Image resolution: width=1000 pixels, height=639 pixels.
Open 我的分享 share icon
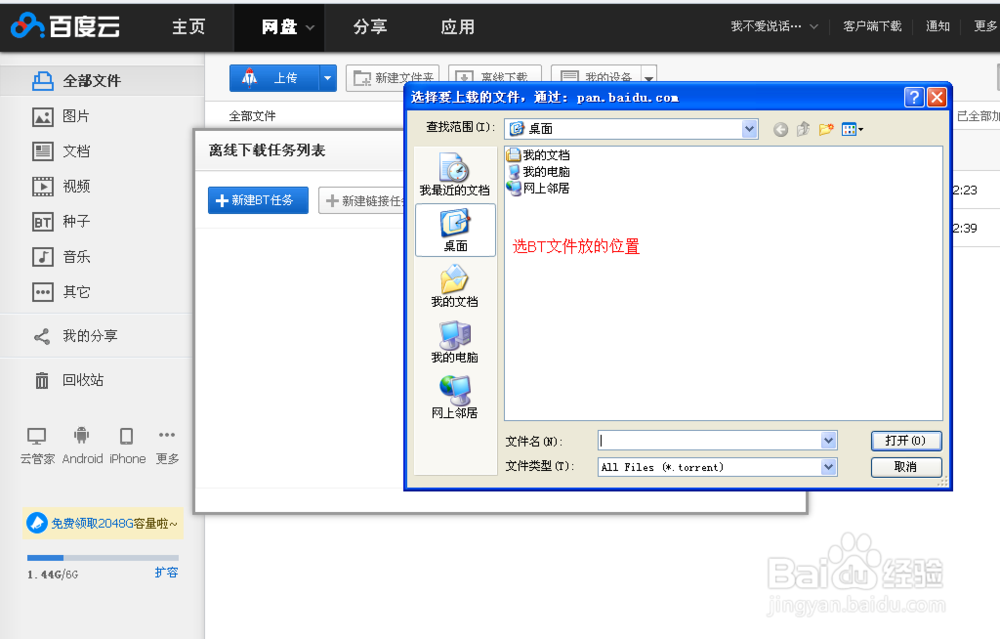tap(42, 336)
